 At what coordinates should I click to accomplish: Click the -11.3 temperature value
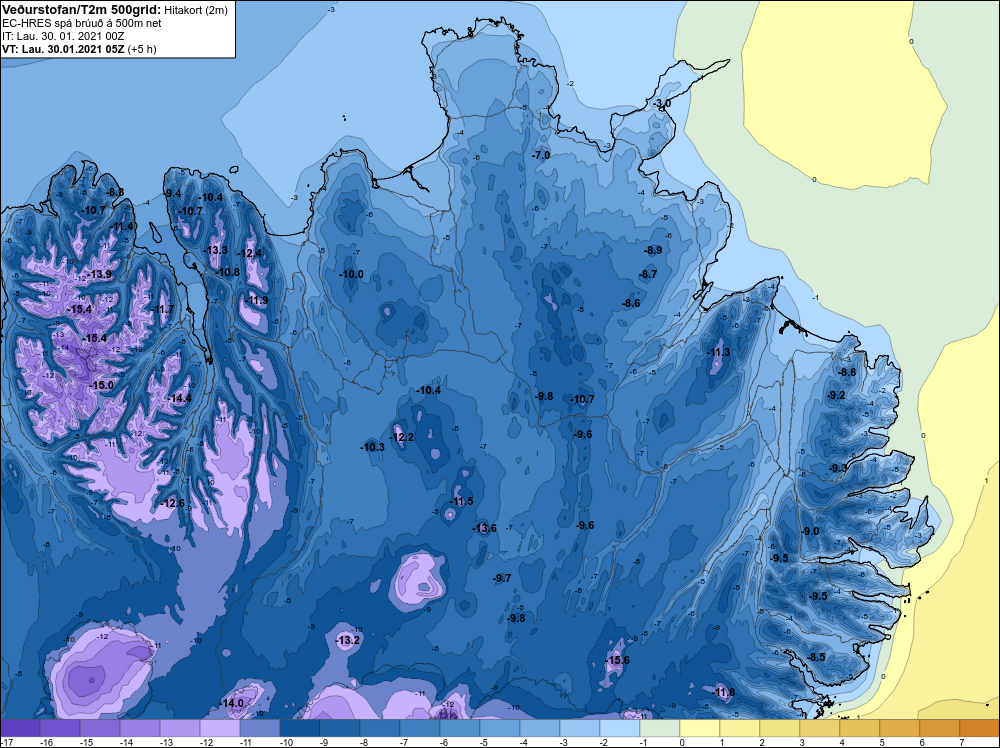(x=719, y=353)
